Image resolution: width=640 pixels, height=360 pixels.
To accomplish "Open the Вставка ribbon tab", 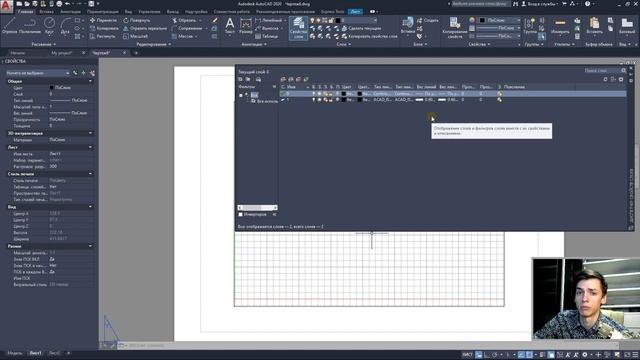I will pyautogui.click(x=46, y=12).
